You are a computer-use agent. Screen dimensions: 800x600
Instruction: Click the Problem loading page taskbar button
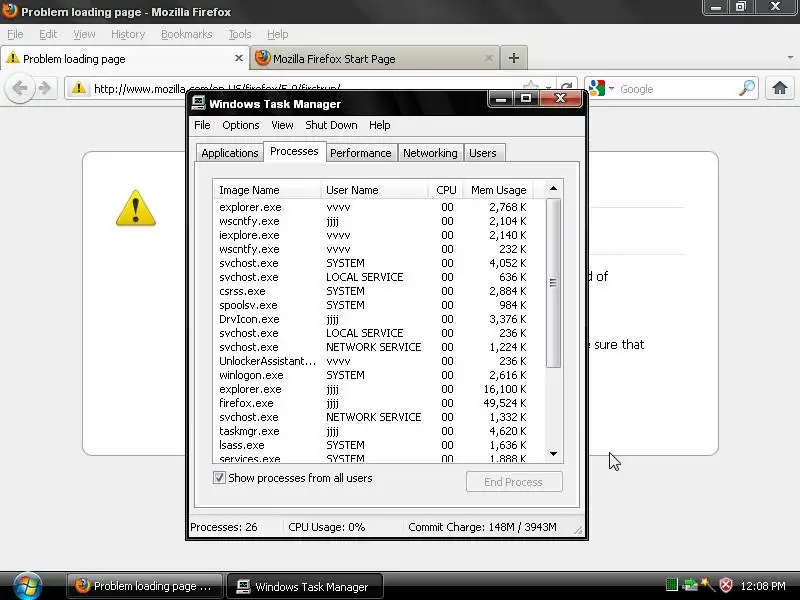[x=144, y=586]
